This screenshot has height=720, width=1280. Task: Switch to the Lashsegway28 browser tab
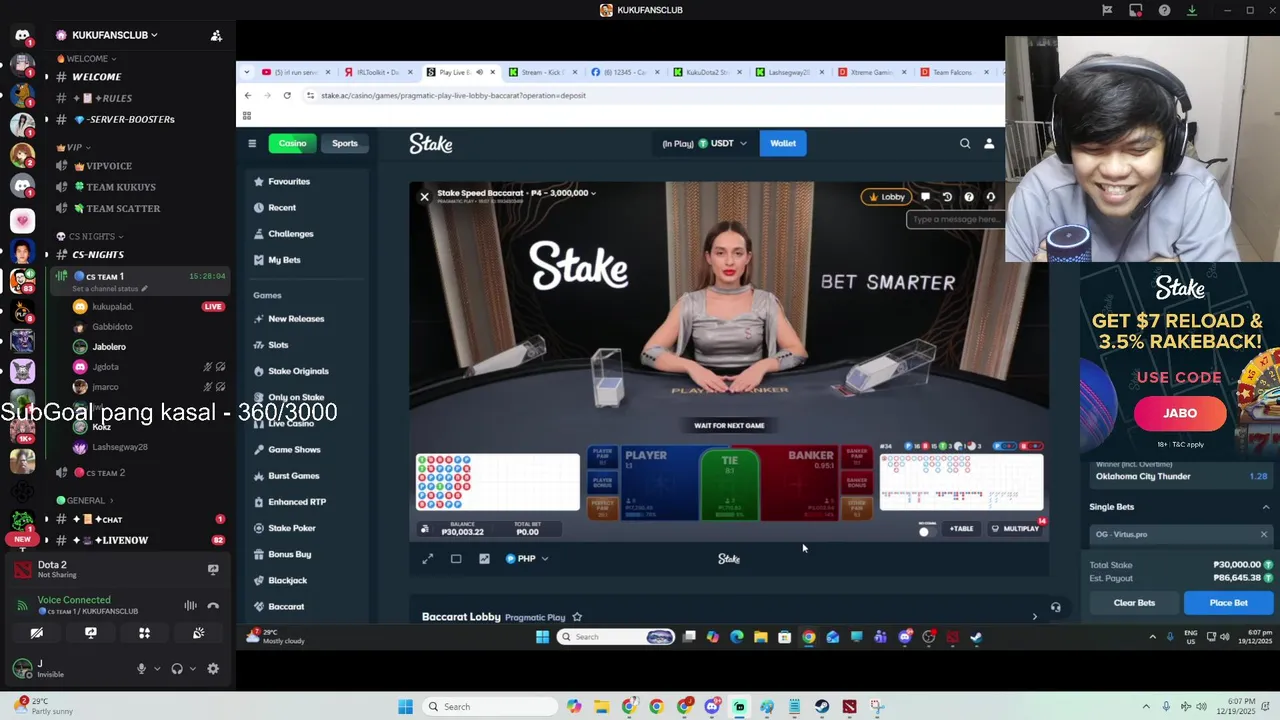[x=788, y=72]
